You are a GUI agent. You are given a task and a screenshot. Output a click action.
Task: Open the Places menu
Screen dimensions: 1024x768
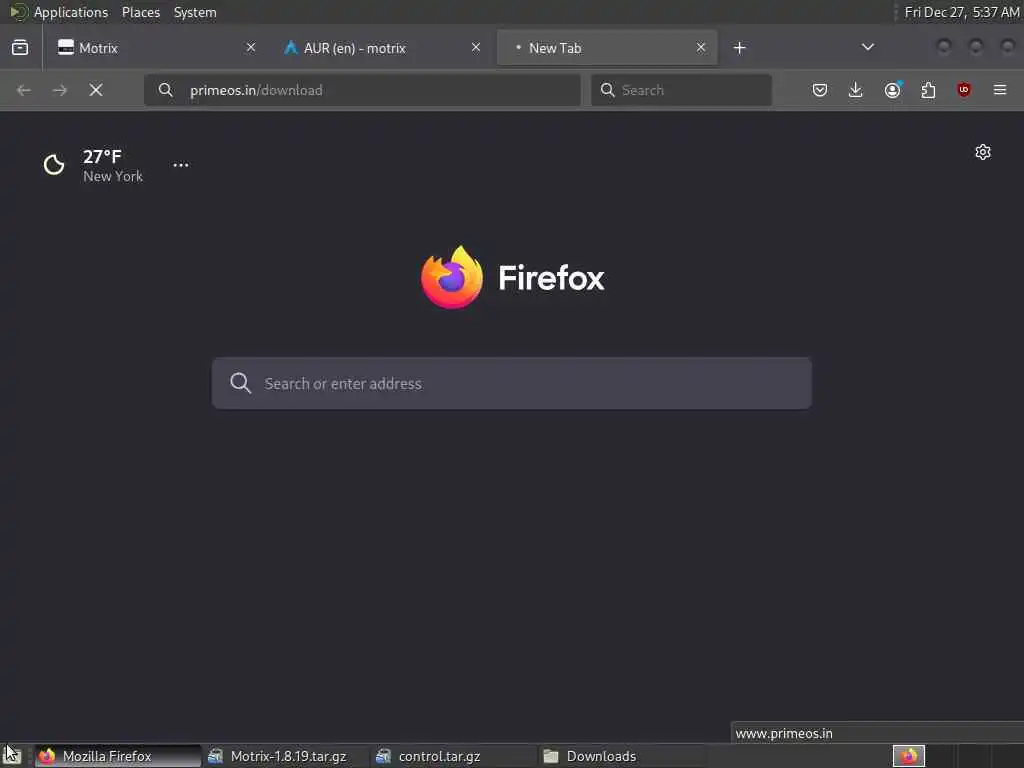point(141,12)
